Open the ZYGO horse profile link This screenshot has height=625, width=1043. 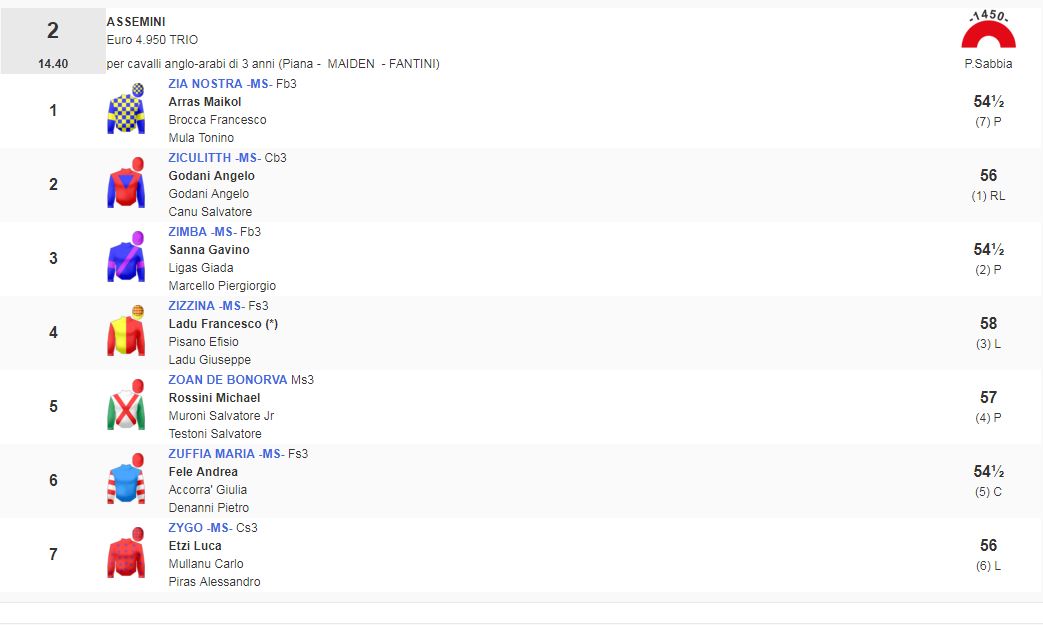coord(185,528)
